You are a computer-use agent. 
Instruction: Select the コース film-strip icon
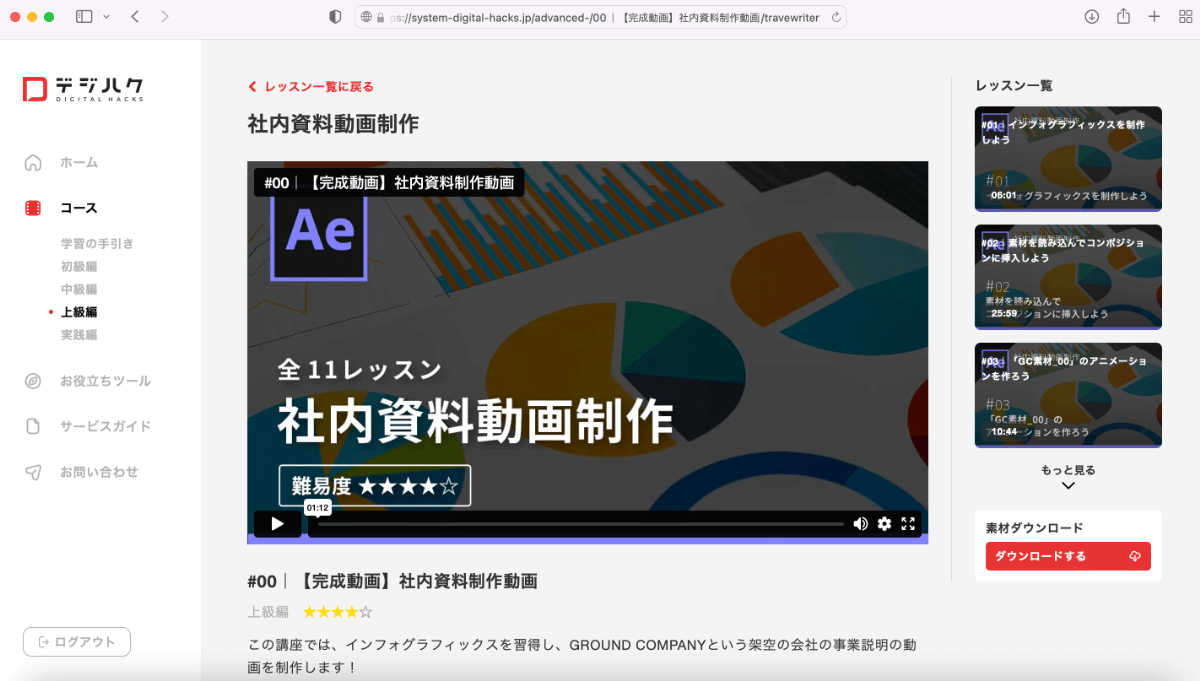33,208
